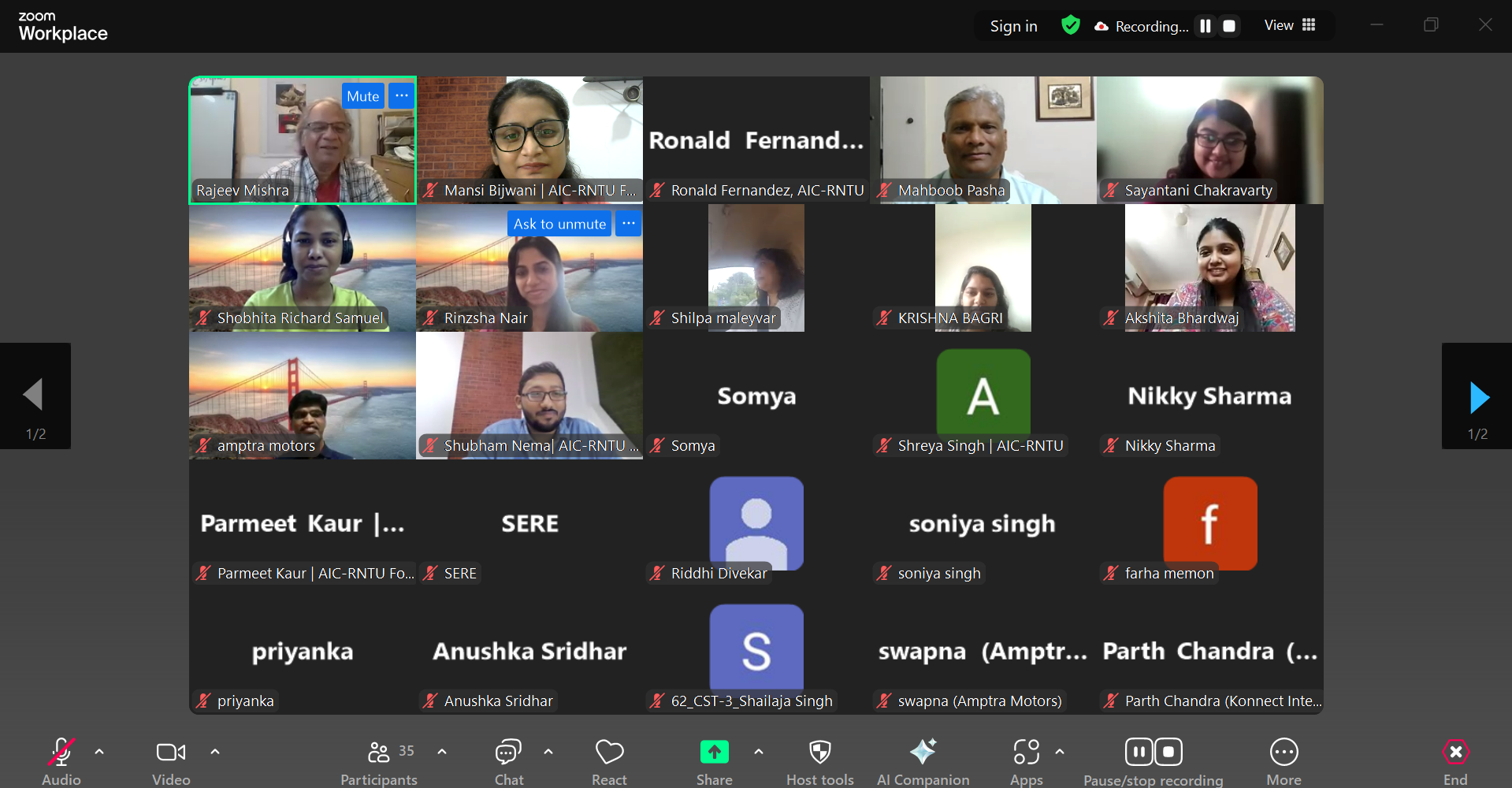Open AI Companion sparkle icon
The width and height of the screenshot is (1512, 788).
pyautogui.click(x=923, y=753)
